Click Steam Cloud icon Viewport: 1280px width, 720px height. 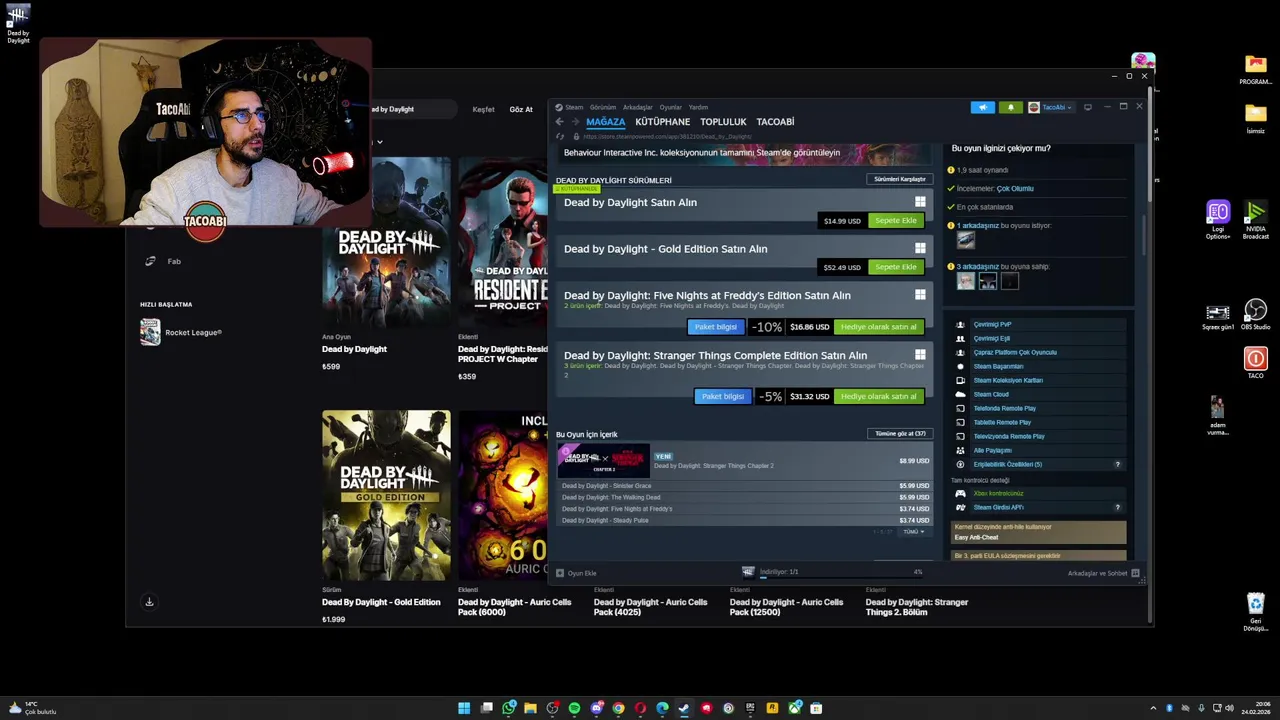point(961,394)
